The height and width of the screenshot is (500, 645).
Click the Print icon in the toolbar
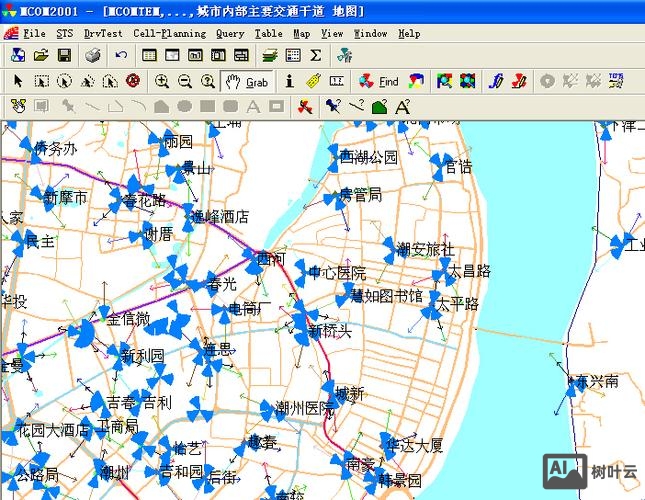(92, 55)
